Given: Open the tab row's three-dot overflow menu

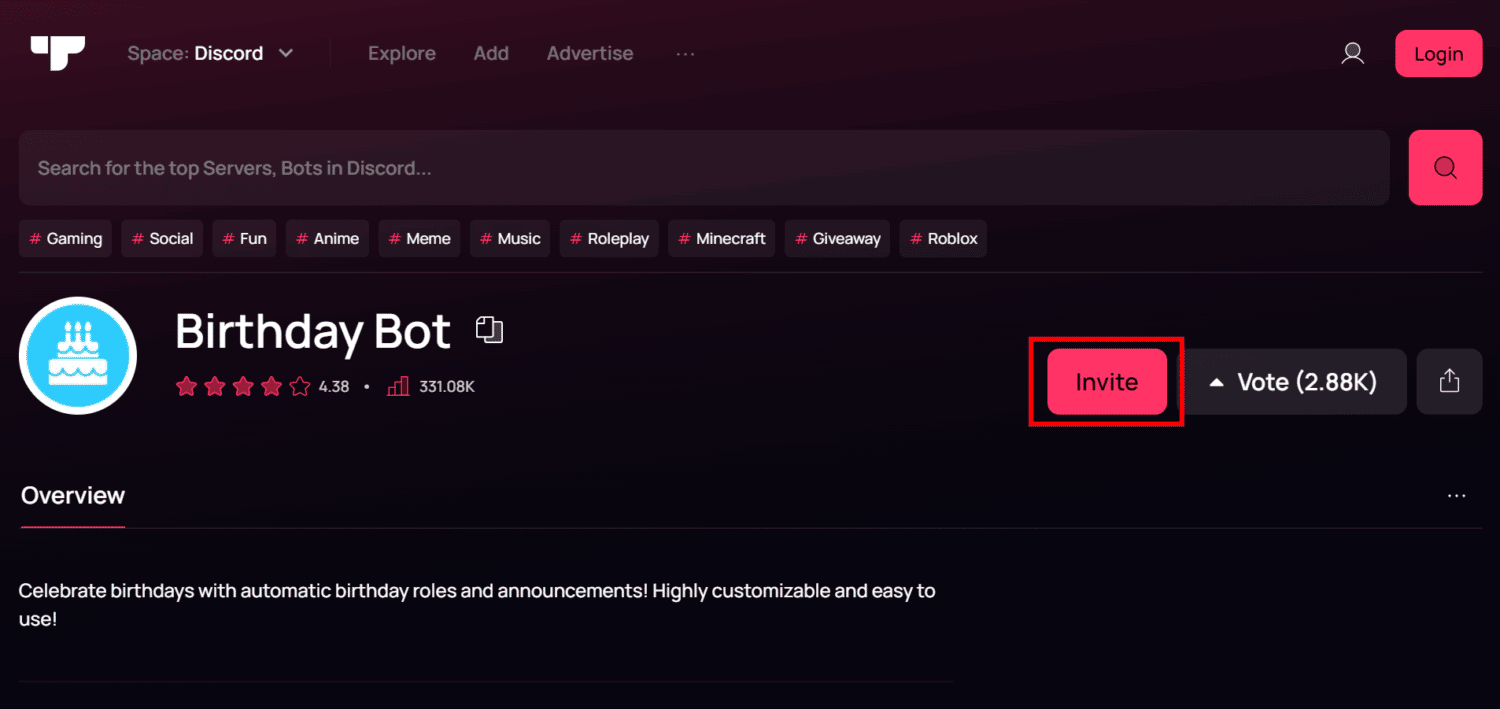Looking at the screenshot, I should point(1457,496).
